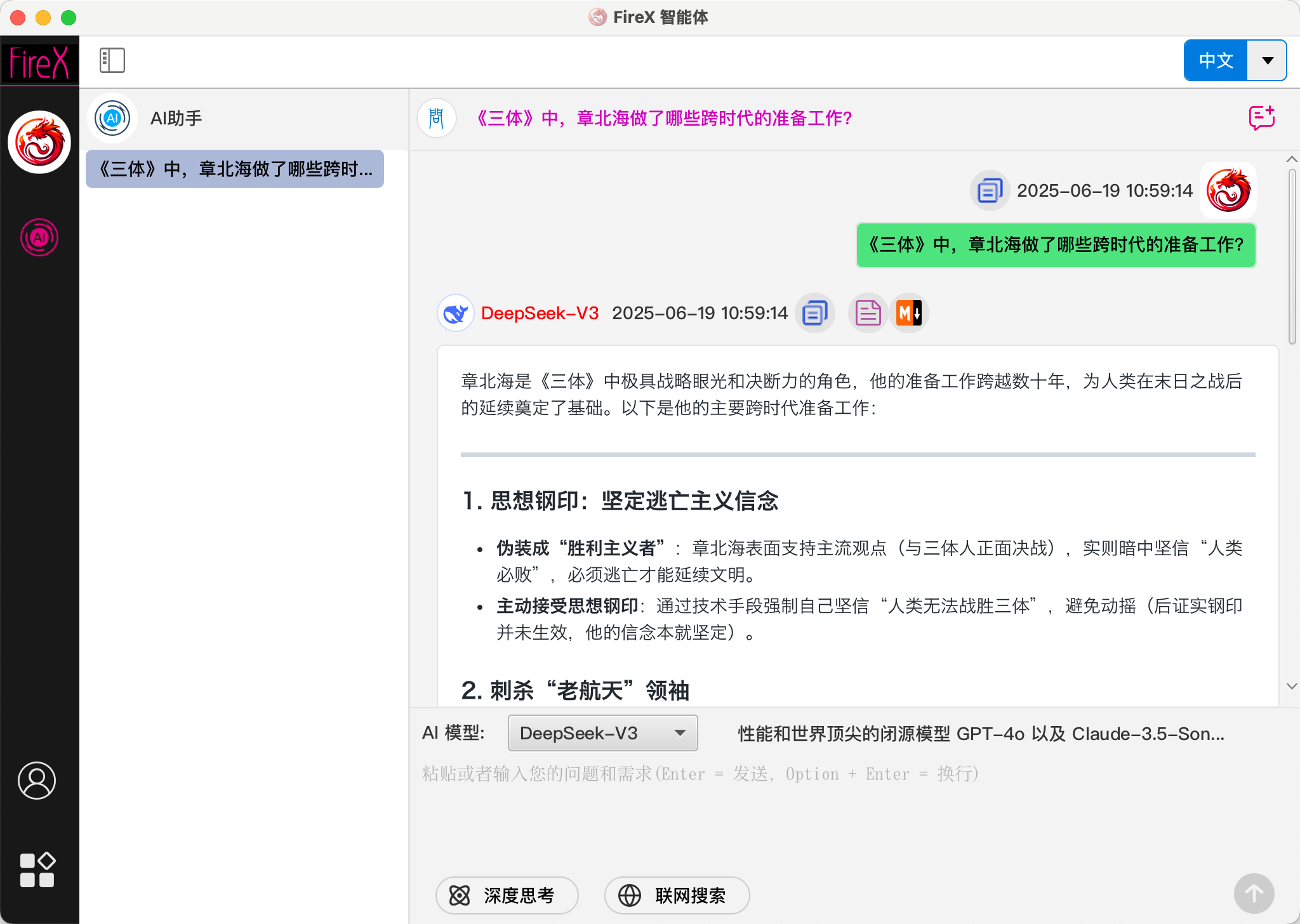This screenshot has height=924, width=1300.
Task: Start a new chat with the pink plus icon
Action: tap(1262, 118)
